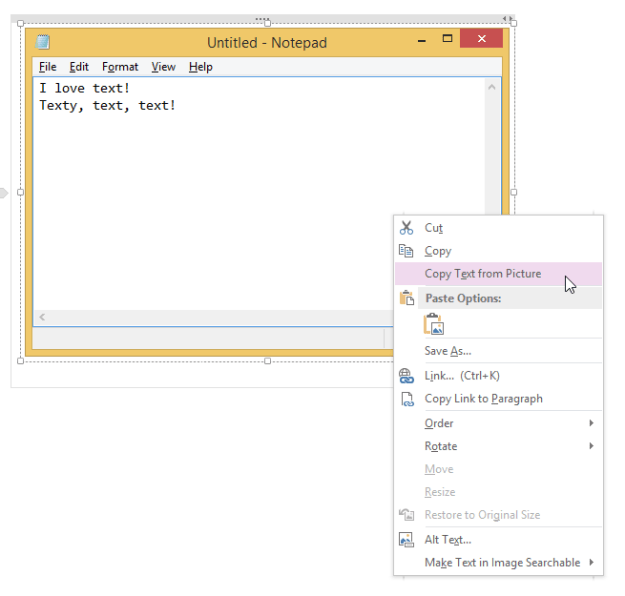Click the Notepad icon in title bar
The image size is (625, 596).
(43, 42)
